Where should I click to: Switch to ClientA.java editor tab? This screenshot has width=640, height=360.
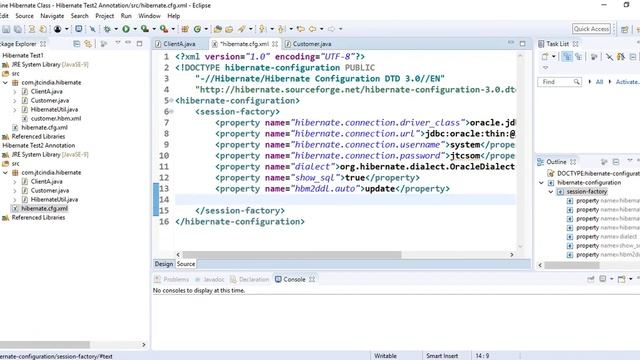(x=175, y=44)
